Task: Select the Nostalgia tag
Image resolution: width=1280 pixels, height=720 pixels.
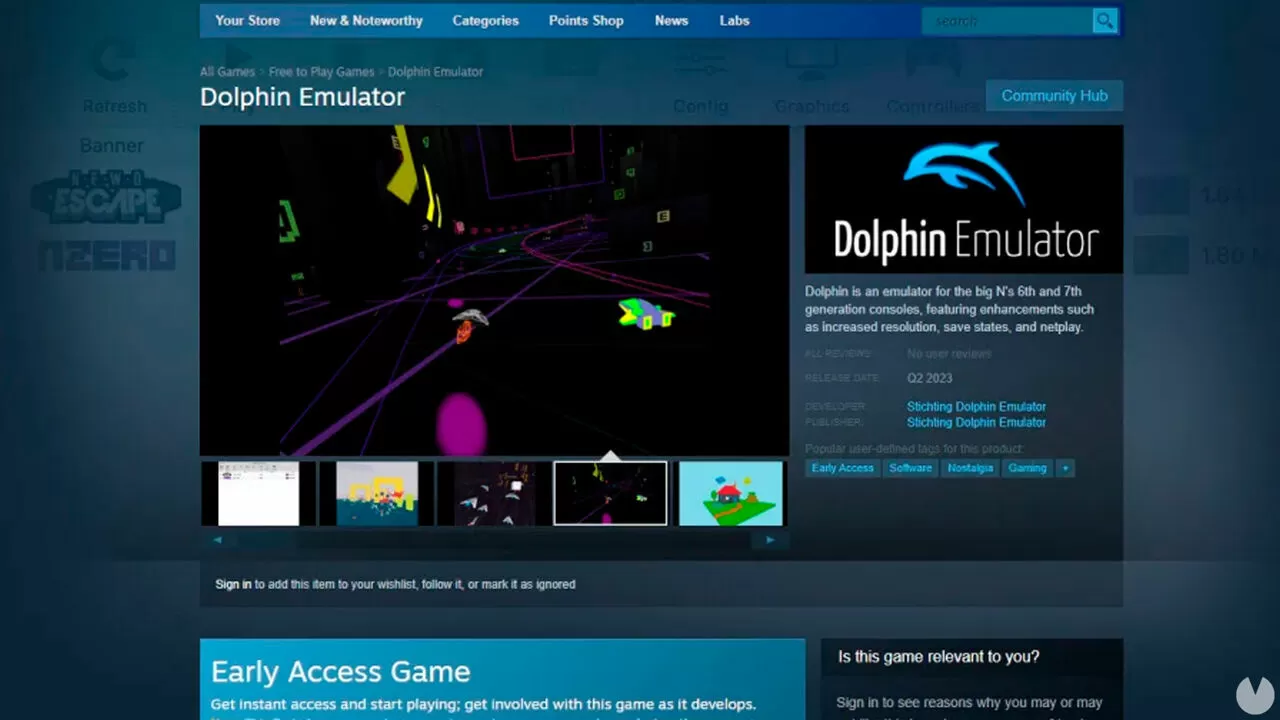Action: [970, 467]
